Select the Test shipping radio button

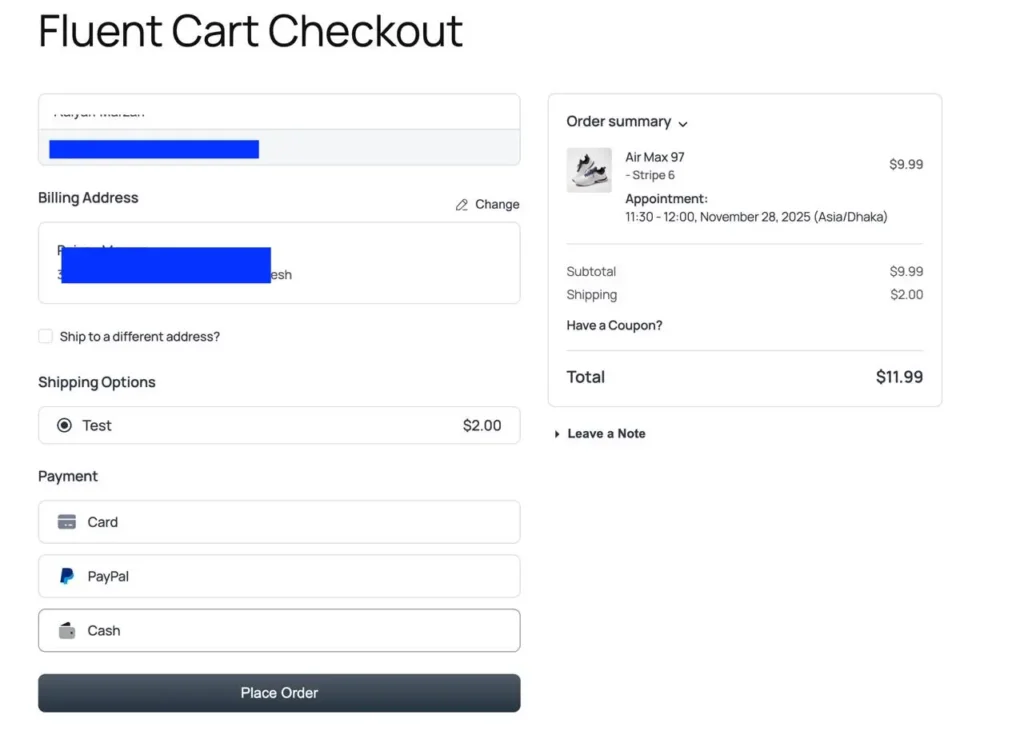tap(65, 425)
